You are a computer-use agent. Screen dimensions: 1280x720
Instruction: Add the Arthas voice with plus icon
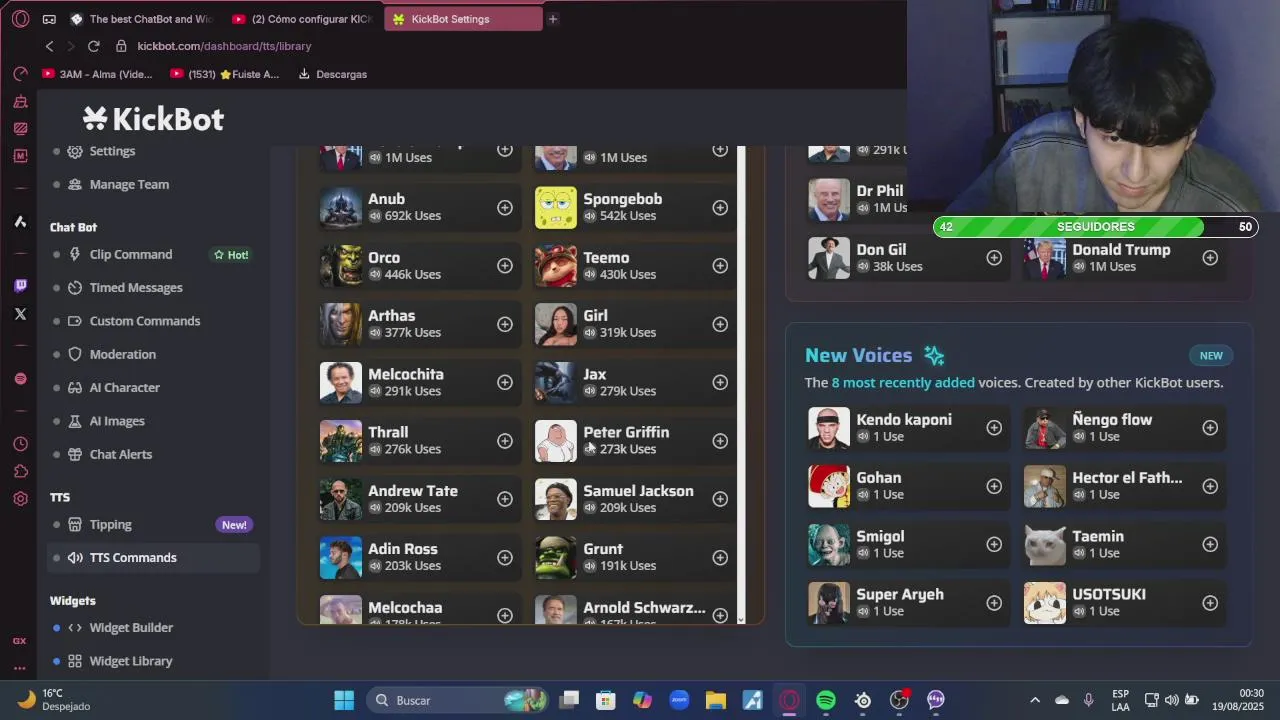tap(505, 324)
